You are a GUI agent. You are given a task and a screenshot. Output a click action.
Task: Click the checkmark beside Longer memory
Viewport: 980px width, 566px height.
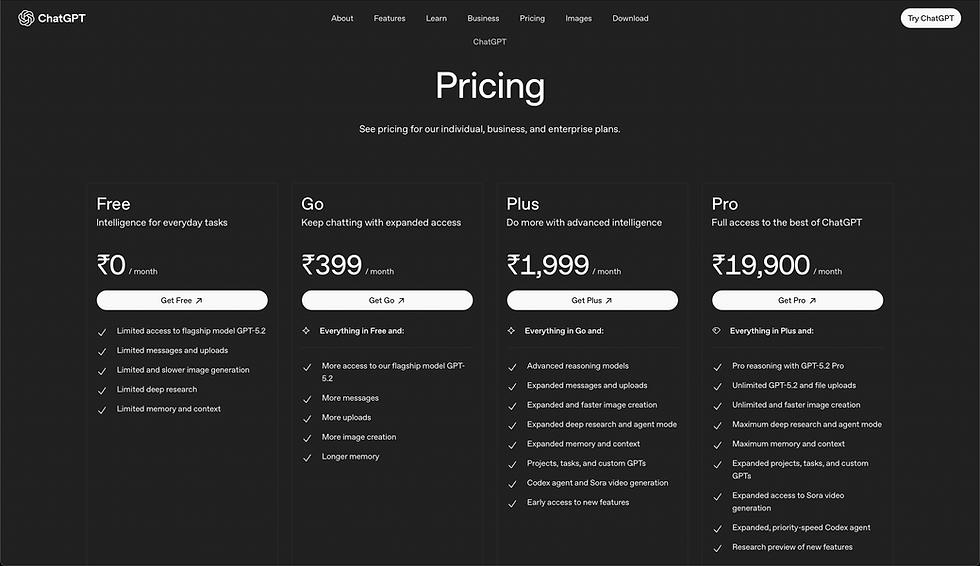(x=307, y=457)
